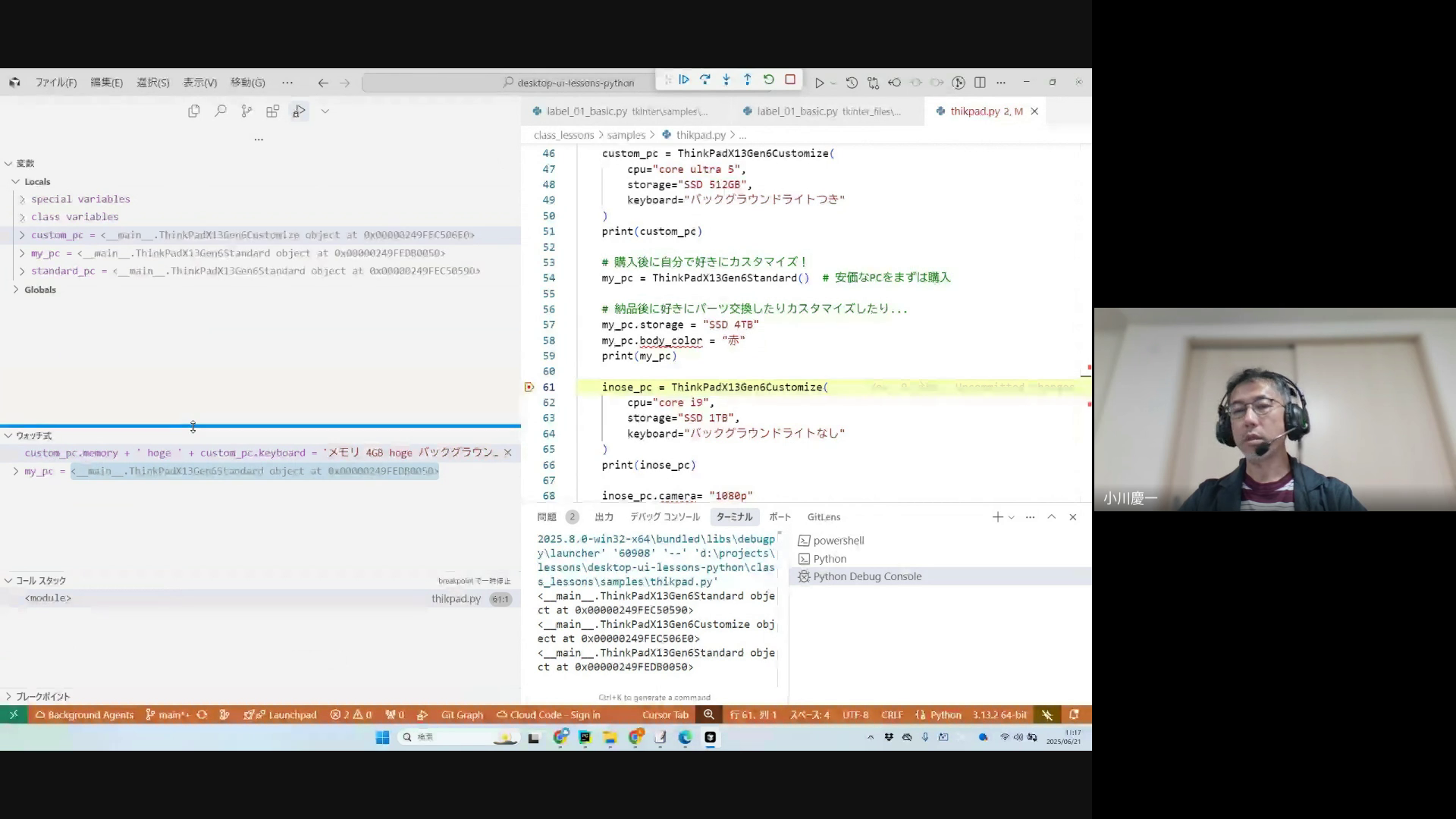Open the Source Control view icon

[x=246, y=111]
